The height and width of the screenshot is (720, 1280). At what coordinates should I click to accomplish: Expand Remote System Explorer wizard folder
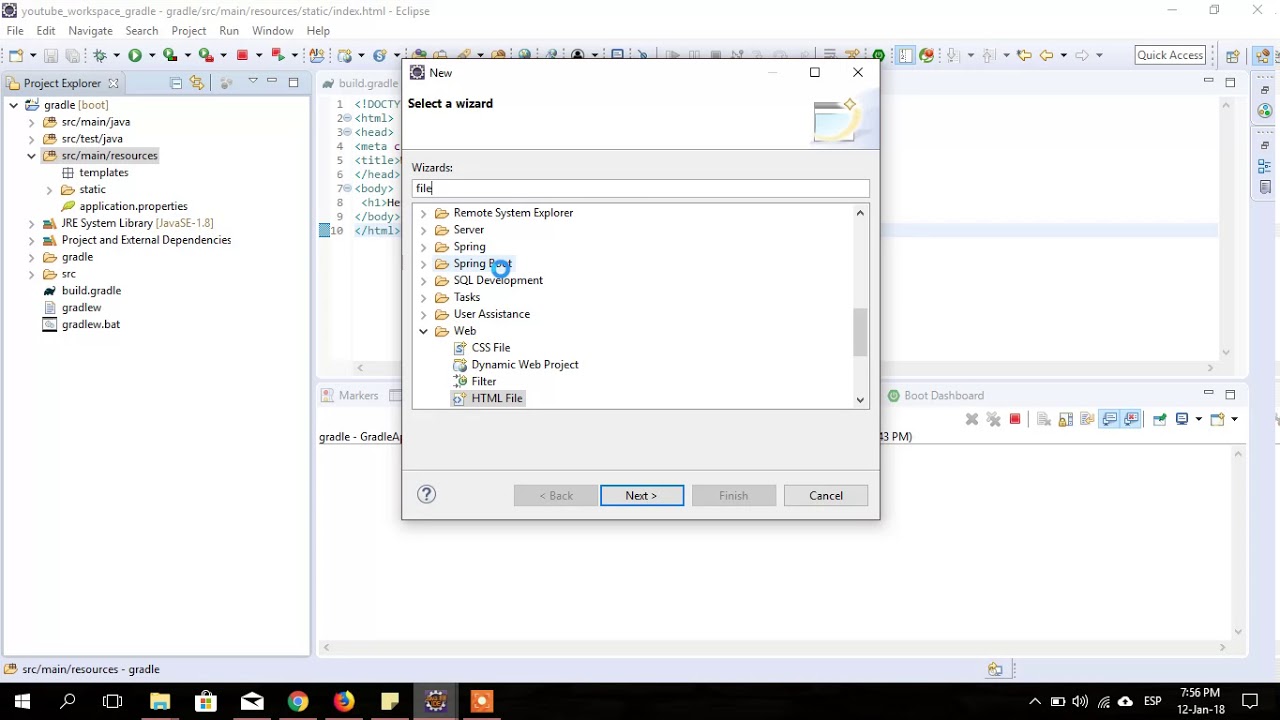click(424, 213)
